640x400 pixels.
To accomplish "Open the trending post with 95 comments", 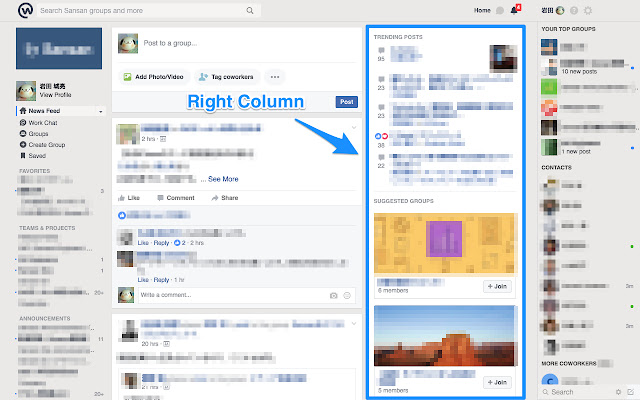I will pyautogui.click(x=406, y=54).
